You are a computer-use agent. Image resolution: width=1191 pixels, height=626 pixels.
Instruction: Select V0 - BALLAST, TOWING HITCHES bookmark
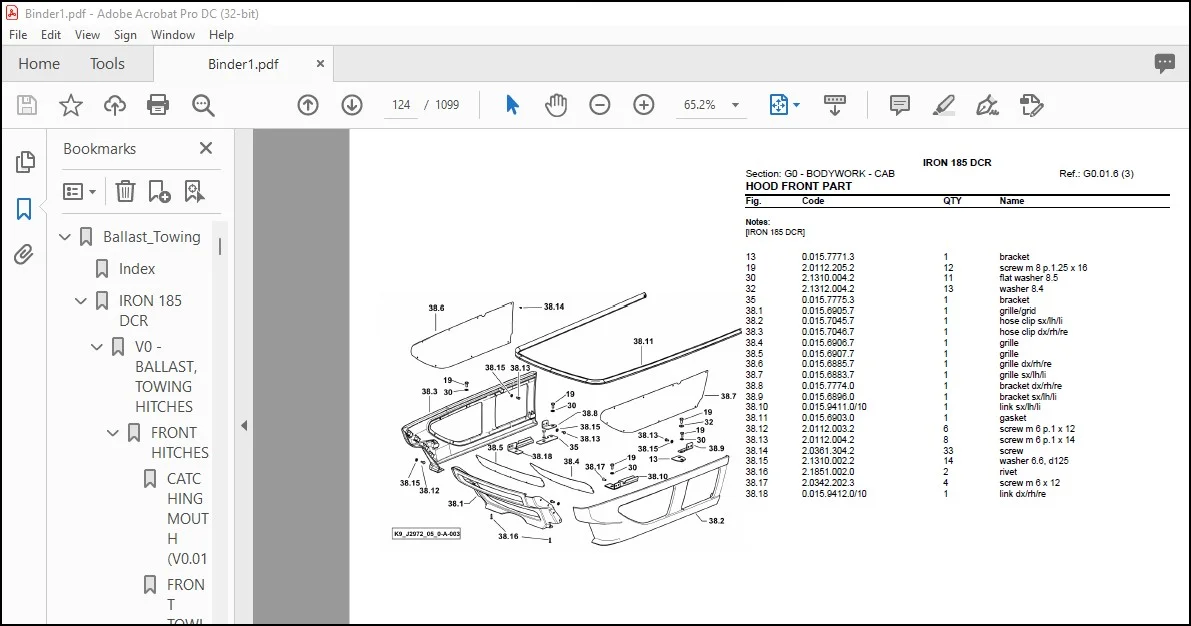tap(166, 377)
